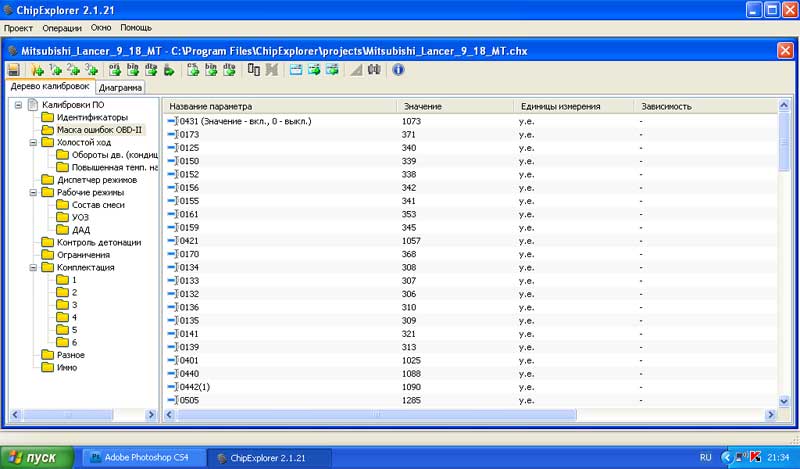The image size is (800, 469).
Task: Open the Операции menu
Action: (x=61, y=27)
